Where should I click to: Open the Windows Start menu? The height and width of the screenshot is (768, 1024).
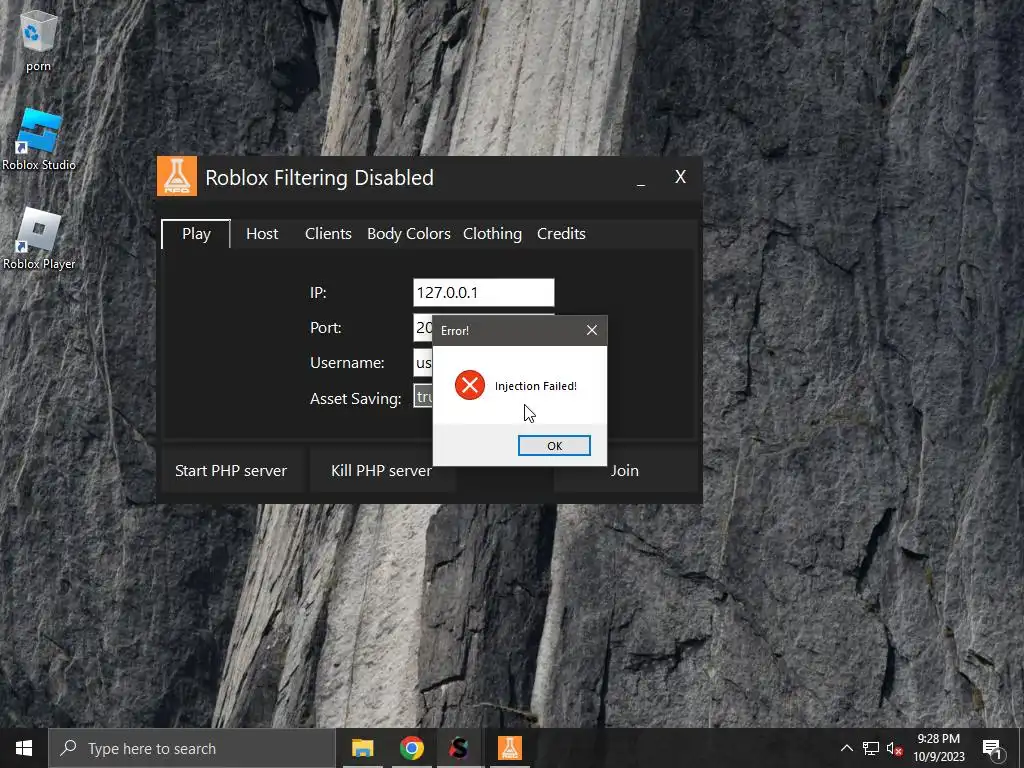24,748
